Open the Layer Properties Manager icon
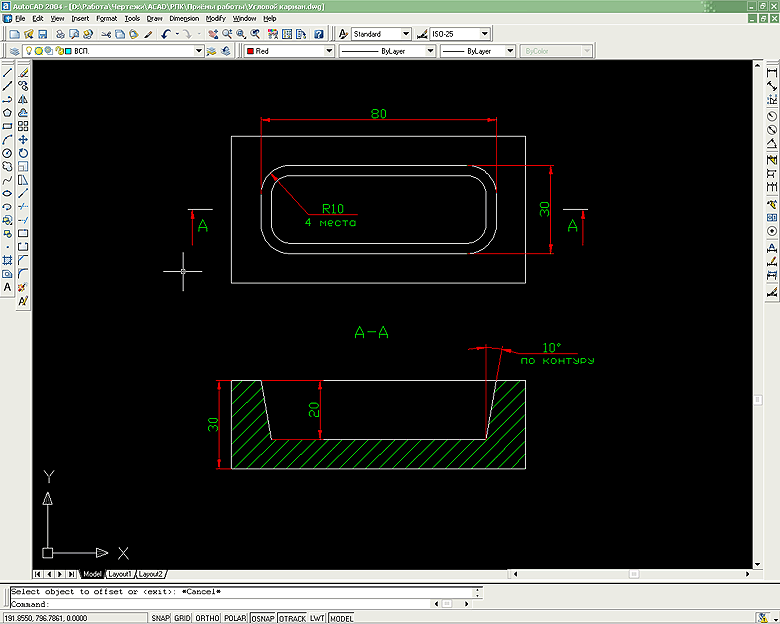780x624 pixels. tap(14, 51)
